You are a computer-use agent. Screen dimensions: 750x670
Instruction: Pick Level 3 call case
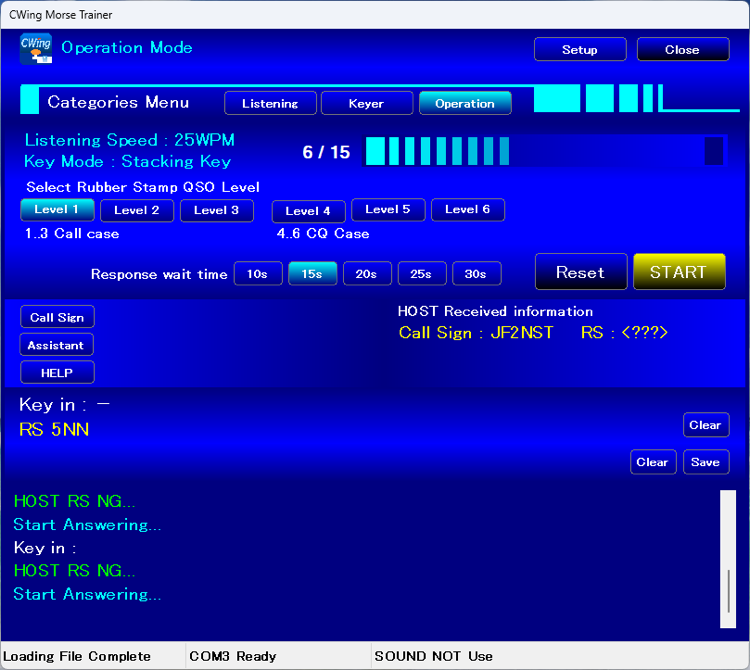(x=216, y=210)
